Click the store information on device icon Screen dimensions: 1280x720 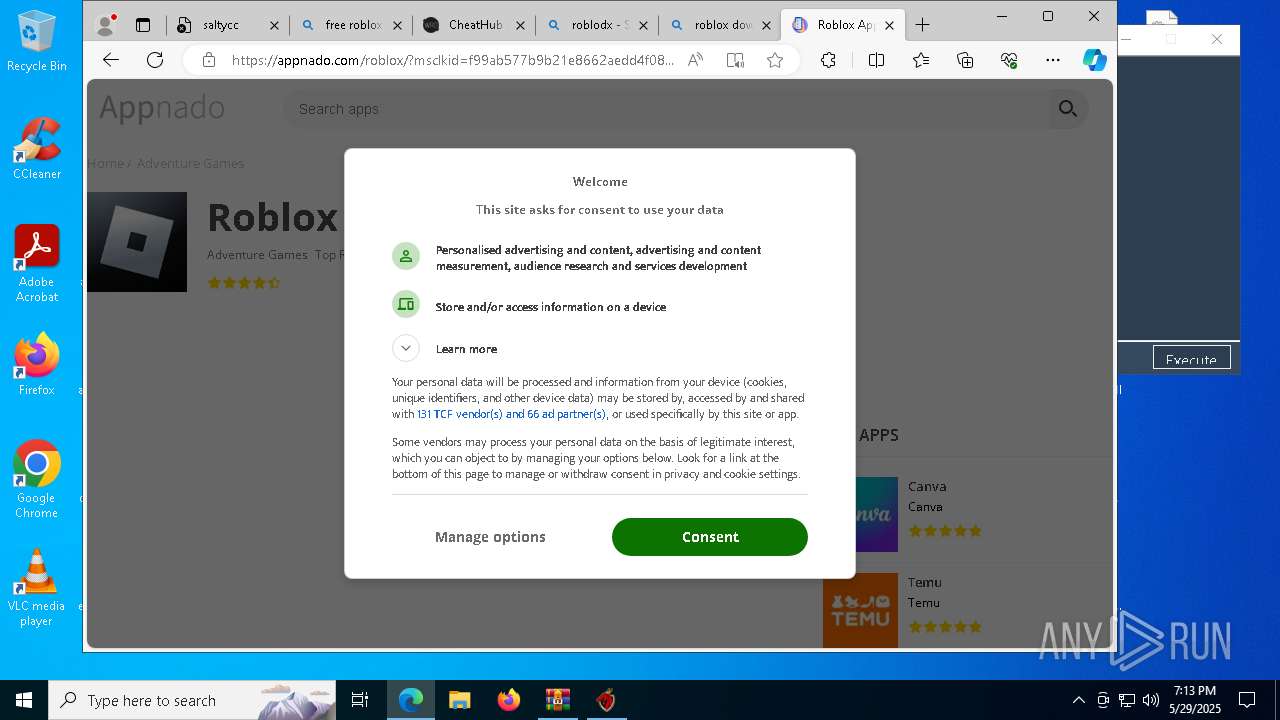point(405,303)
